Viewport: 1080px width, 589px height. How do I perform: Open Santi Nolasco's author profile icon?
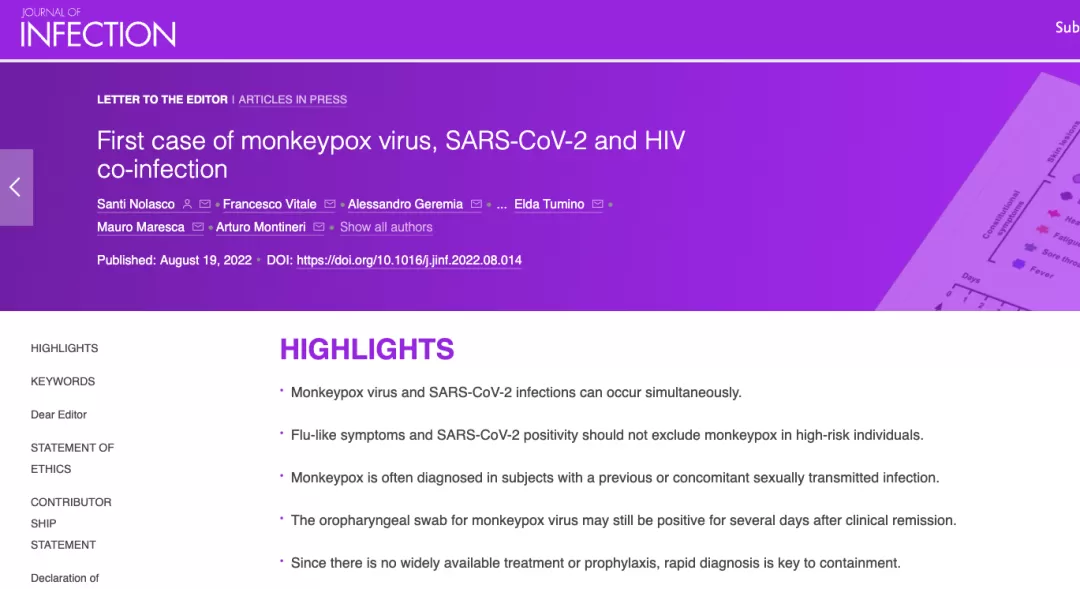[x=187, y=204]
